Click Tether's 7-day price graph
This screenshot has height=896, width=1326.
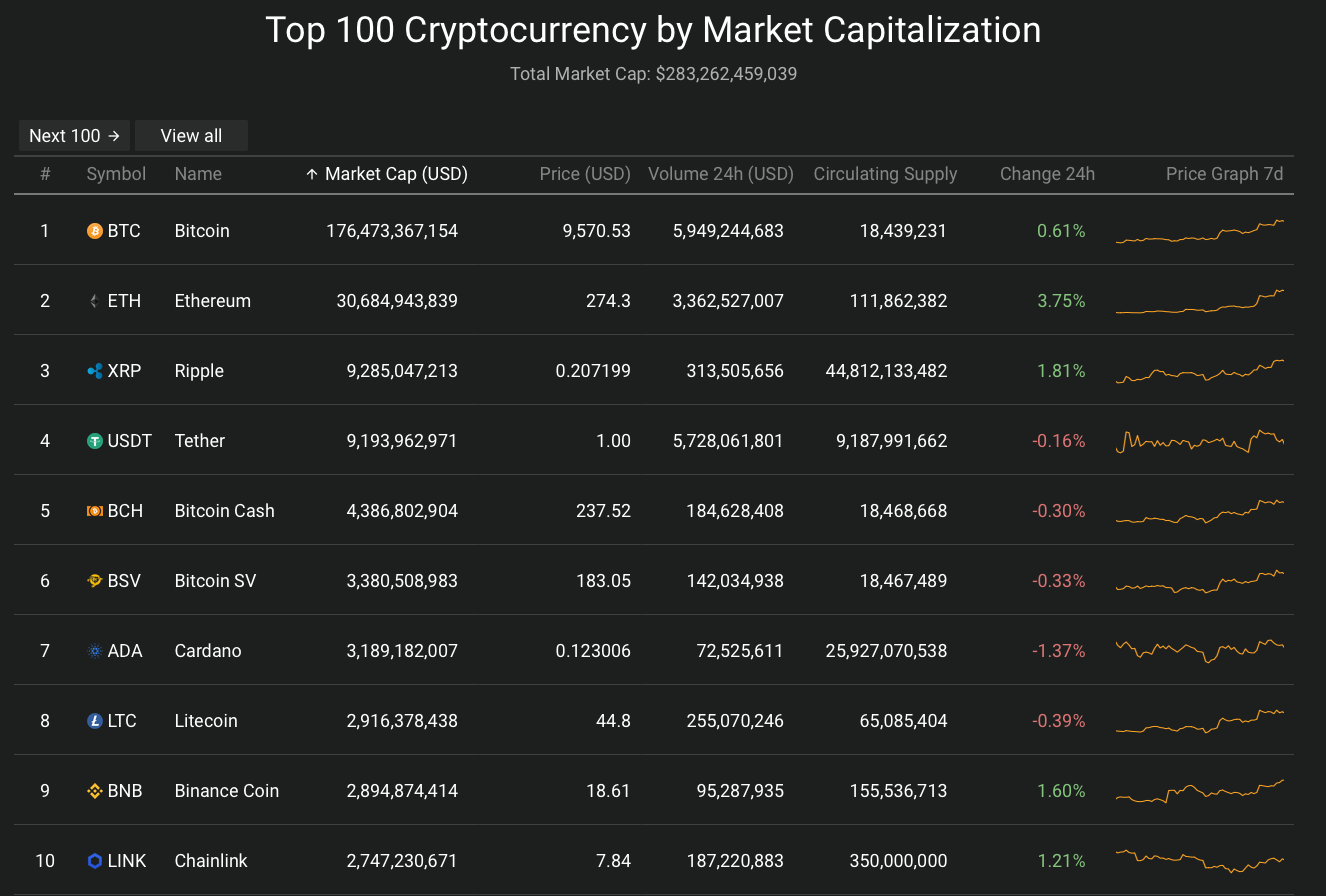coord(1200,441)
